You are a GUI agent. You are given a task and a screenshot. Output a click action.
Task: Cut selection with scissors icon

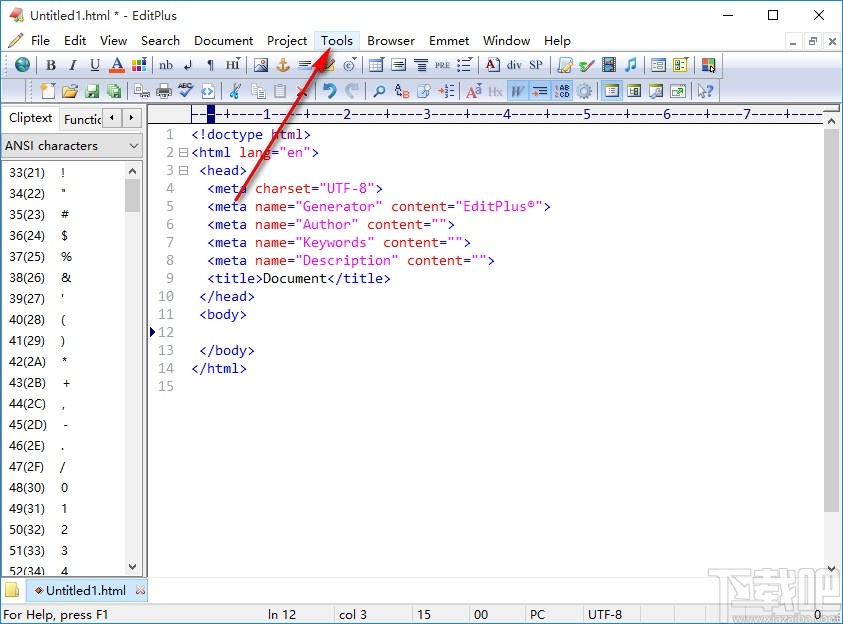click(x=235, y=91)
